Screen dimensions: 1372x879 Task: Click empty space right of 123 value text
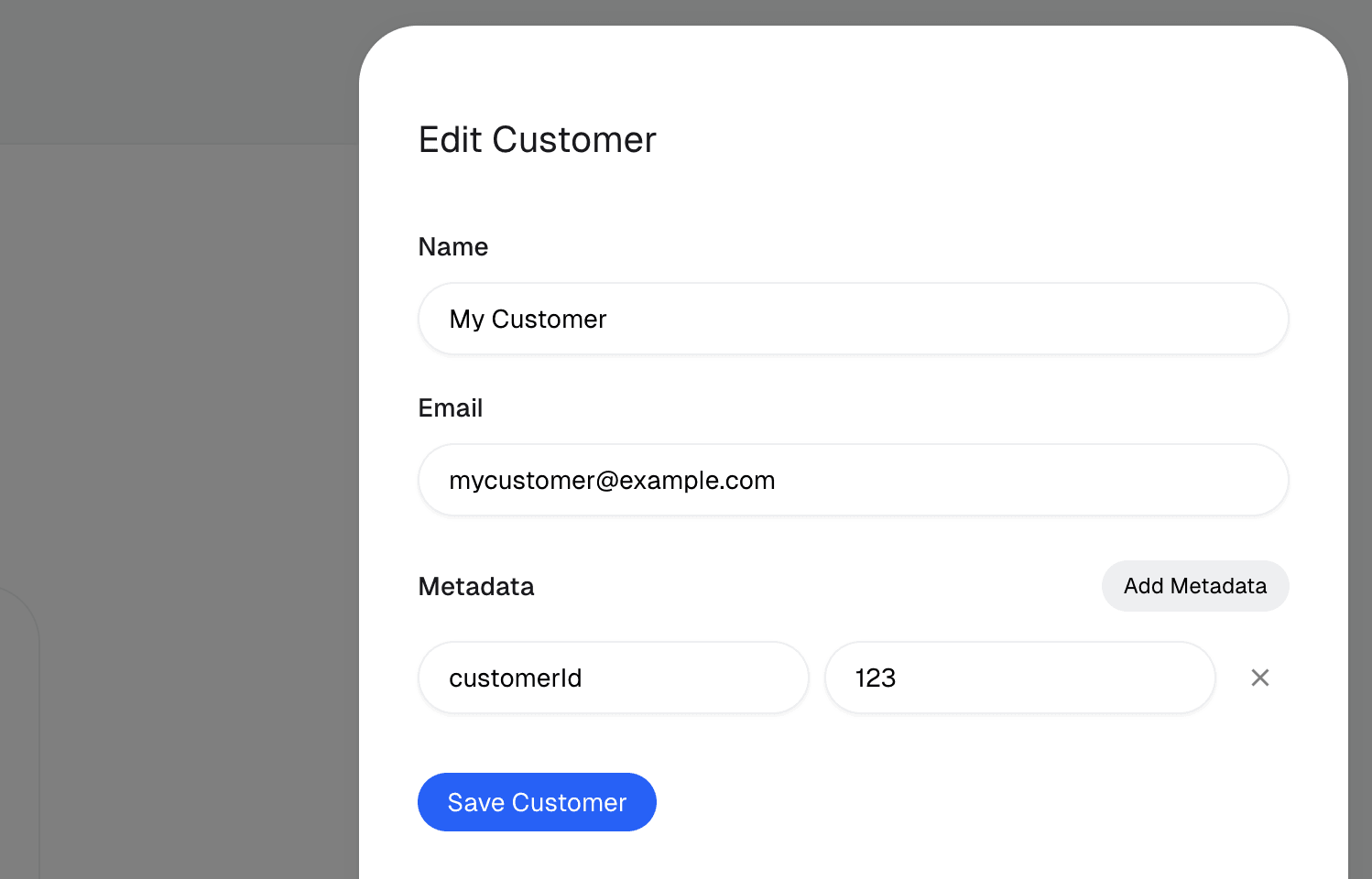1053,678
